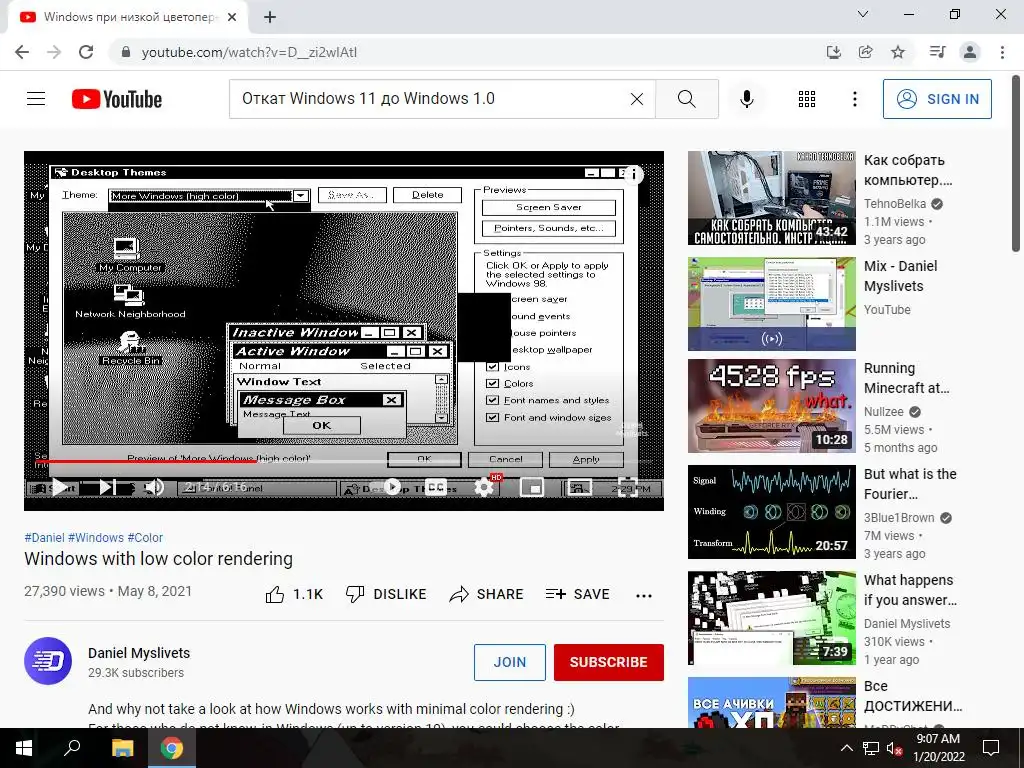Open the Chrome profile avatar
The width and height of the screenshot is (1024, 768).
(x=970, y=52)
